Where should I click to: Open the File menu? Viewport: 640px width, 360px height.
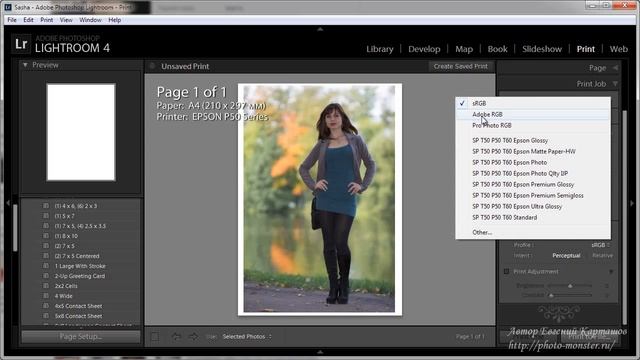click(x=12, y=20)
